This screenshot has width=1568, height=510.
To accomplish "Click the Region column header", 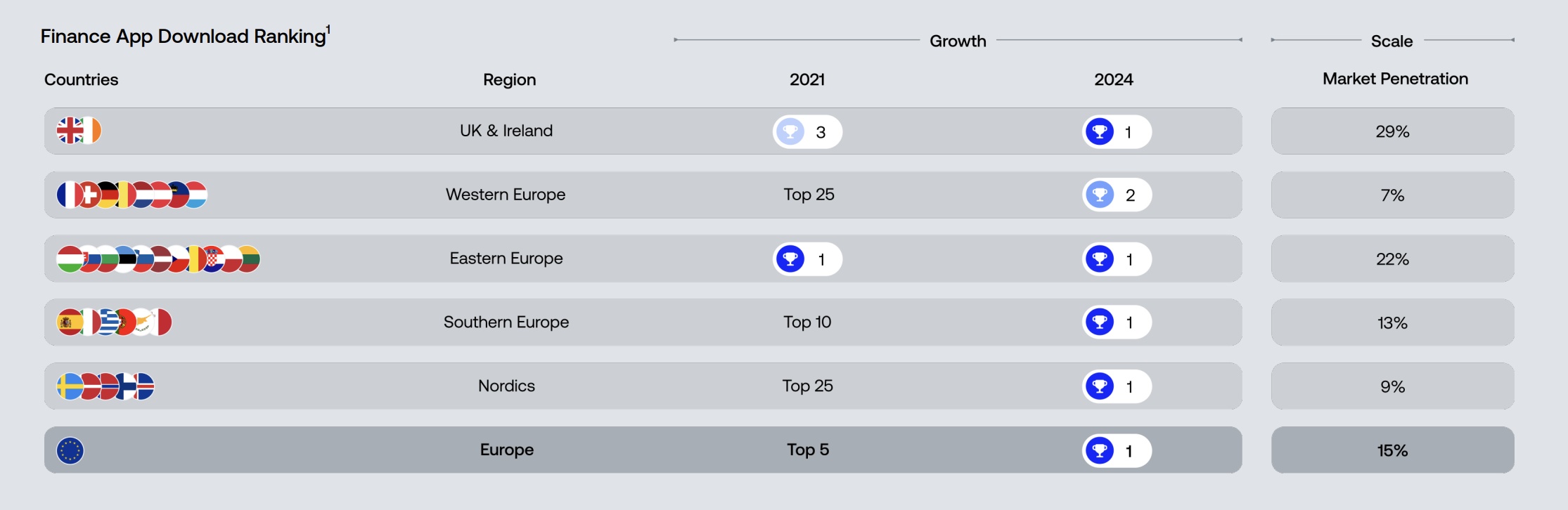I will point(509,79).
